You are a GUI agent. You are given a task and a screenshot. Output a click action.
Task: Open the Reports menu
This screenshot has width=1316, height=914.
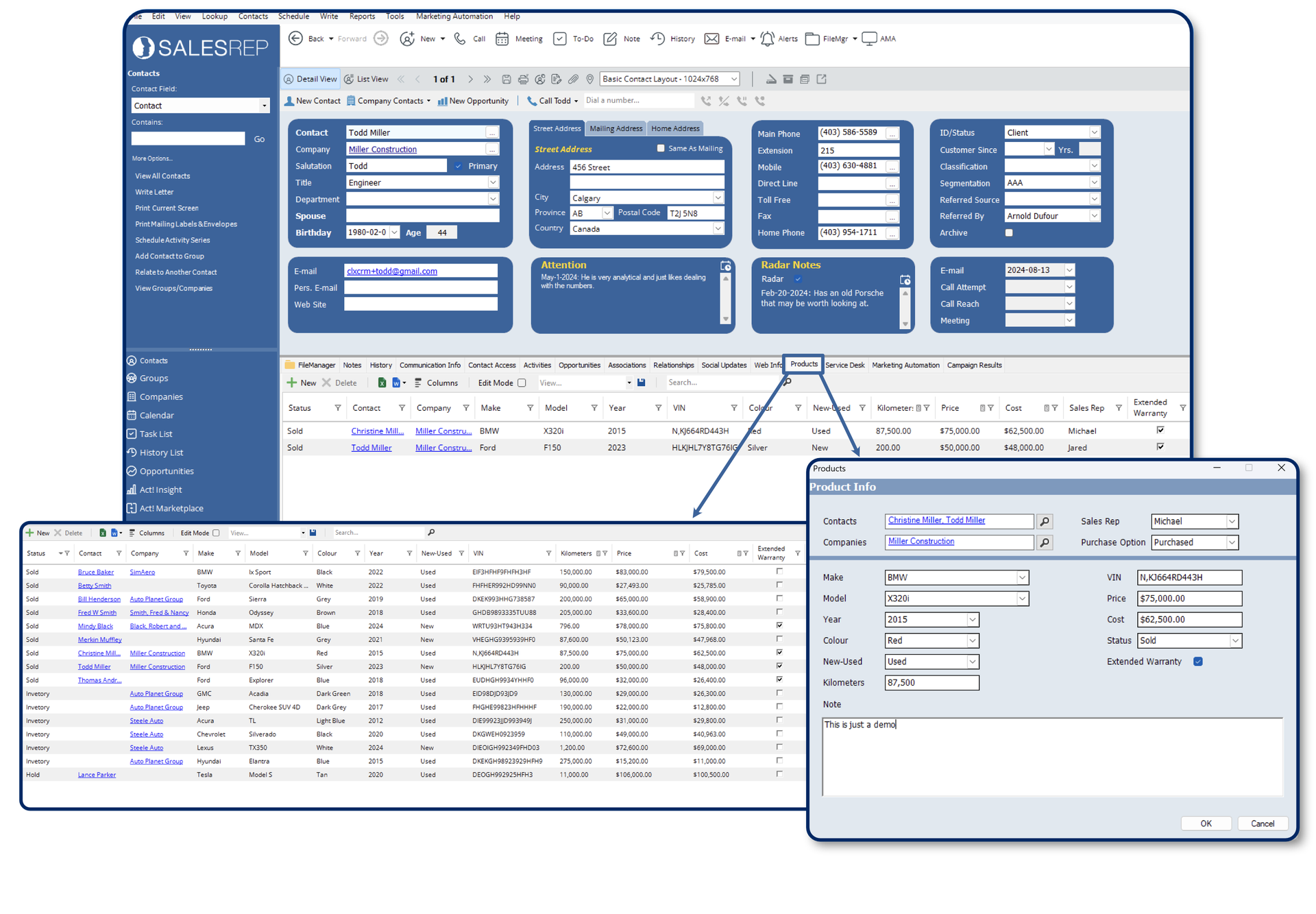point(362,16)
